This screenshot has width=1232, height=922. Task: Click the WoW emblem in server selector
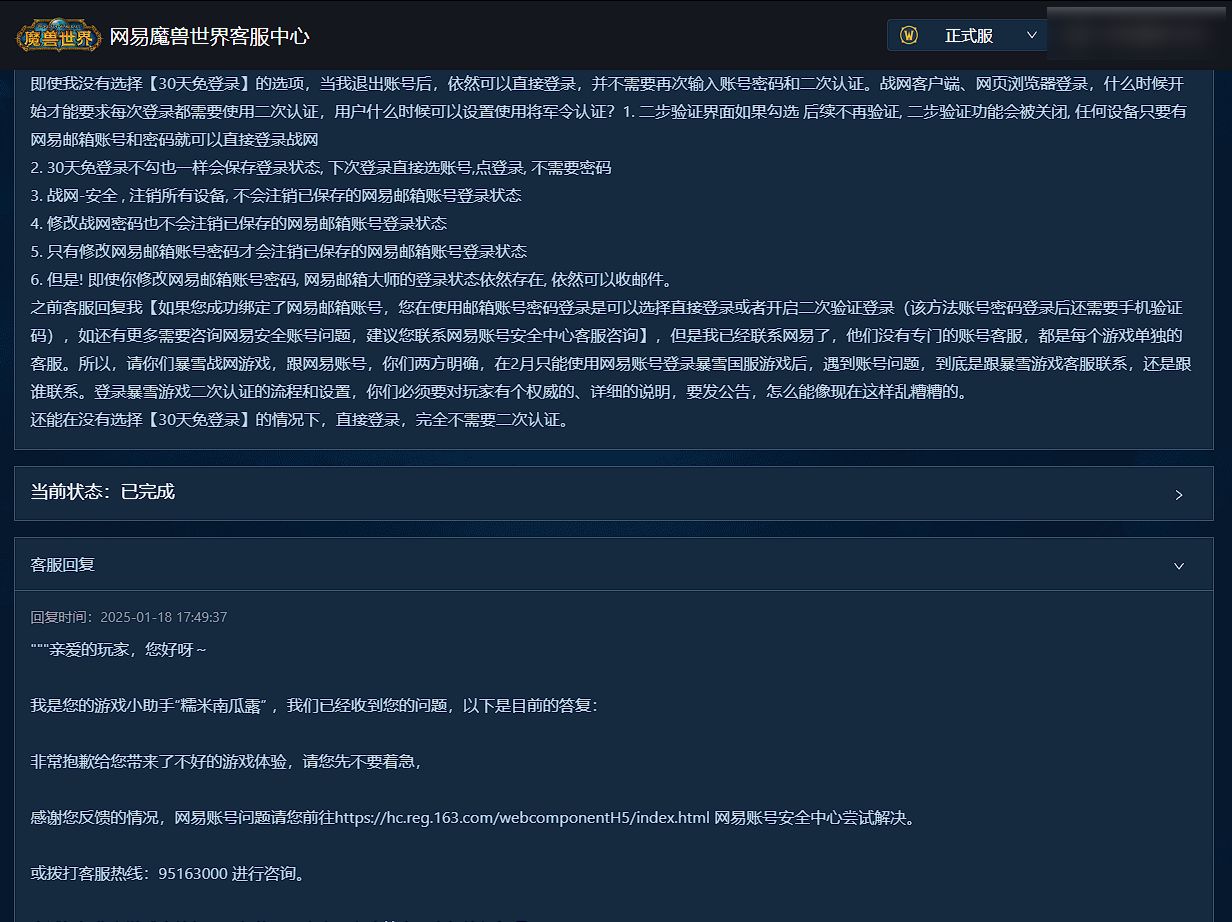909,35
